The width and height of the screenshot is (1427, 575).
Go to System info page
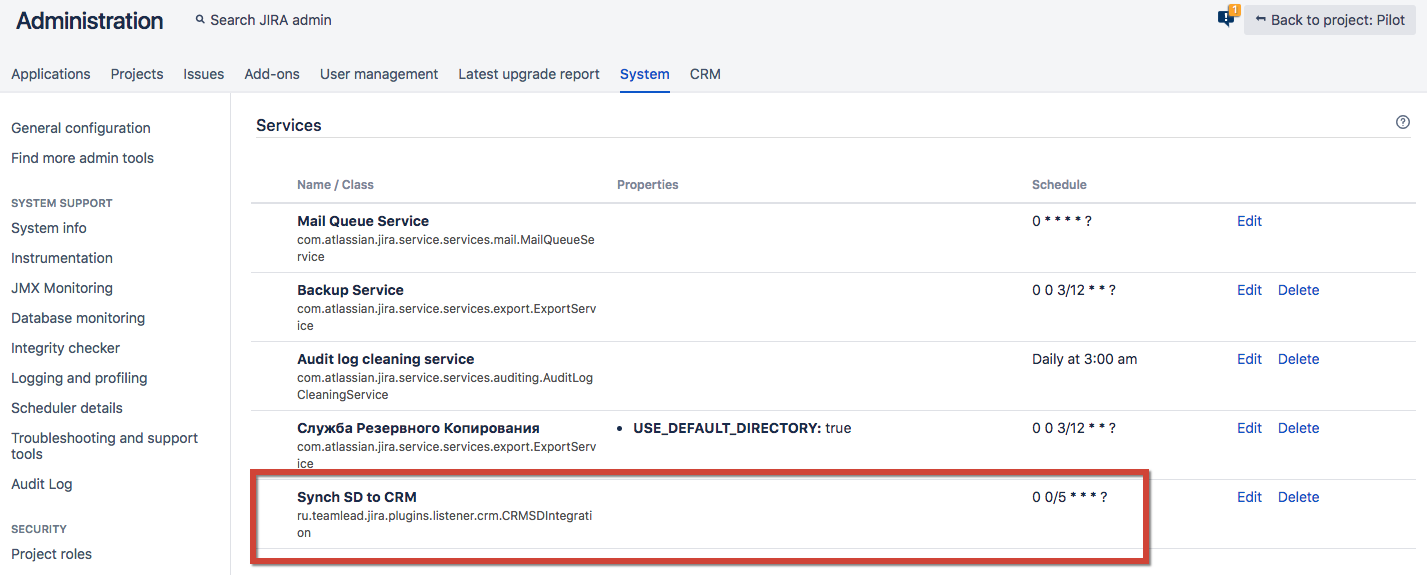[x=49, y=228]
